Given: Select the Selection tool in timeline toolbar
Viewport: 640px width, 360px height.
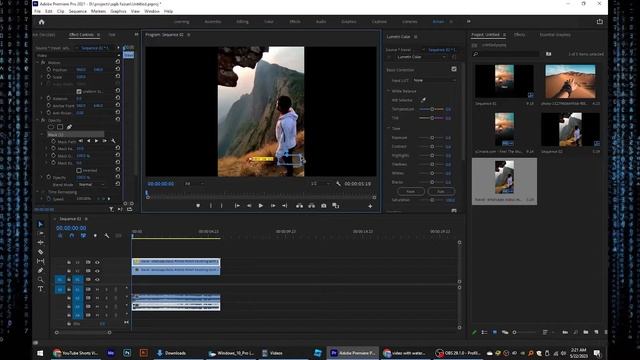Looking at the screenshot, I should tap(40, 224).
